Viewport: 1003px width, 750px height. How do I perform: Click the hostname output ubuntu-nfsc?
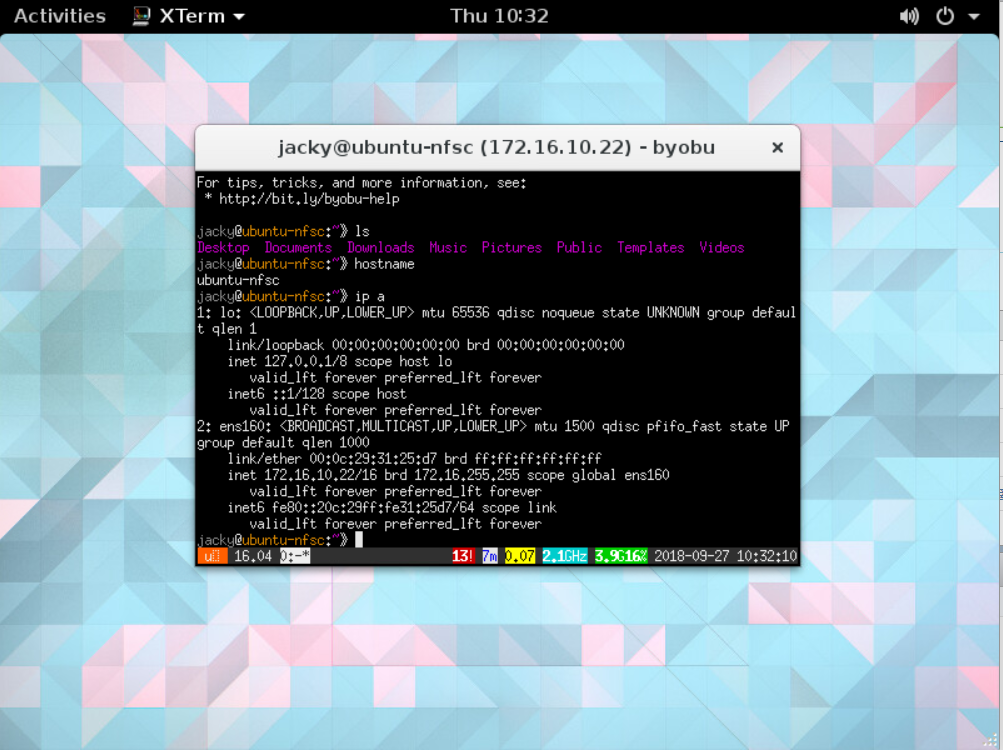point(238,280)
